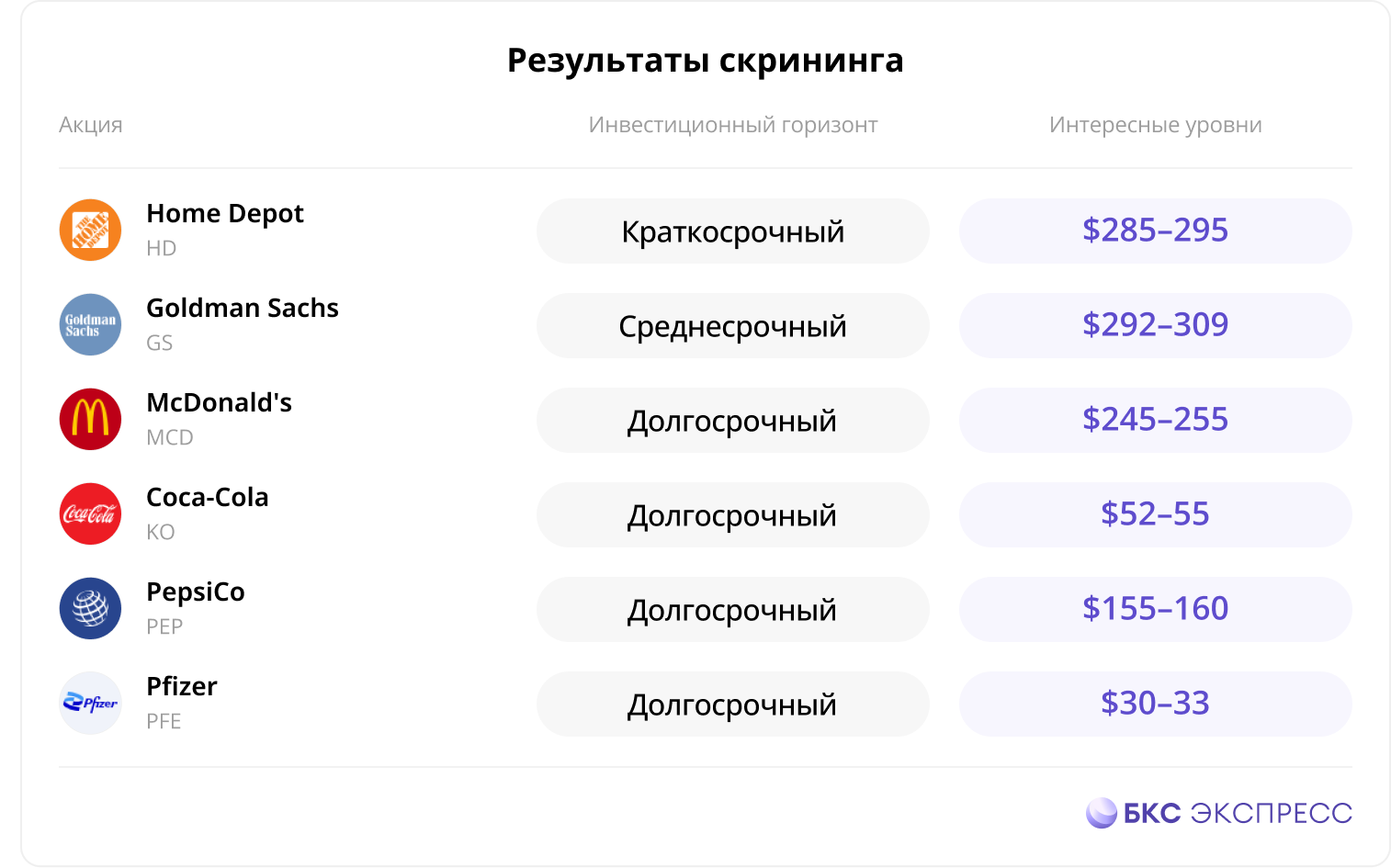Viewport: 1391px width, 868px height.
Task: Click the Инвестиционный горизонт column header
Action: (x=732, y=125)
